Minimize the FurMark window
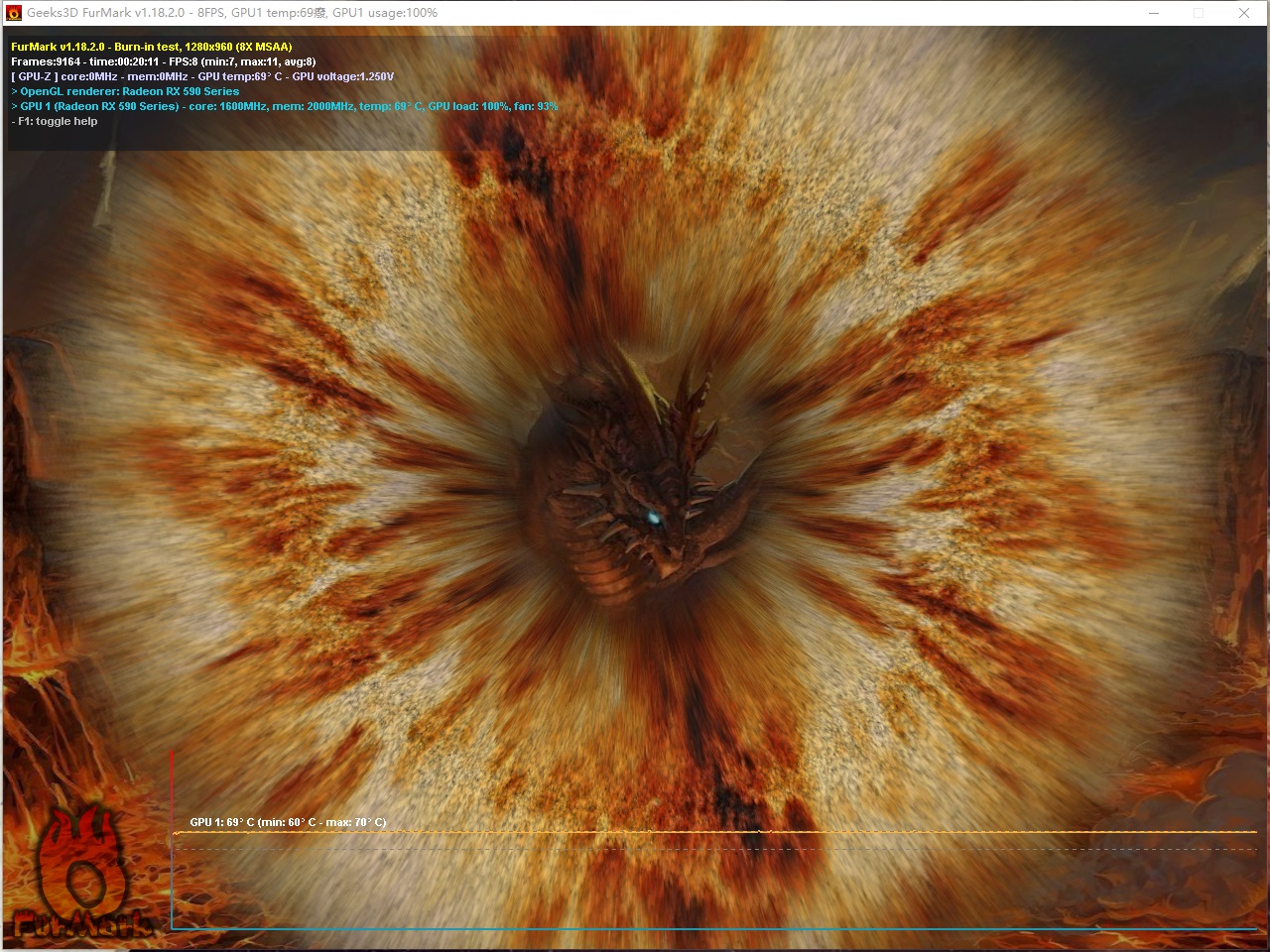Viewport: 1270px width, 952px height. coord(1154,13)
